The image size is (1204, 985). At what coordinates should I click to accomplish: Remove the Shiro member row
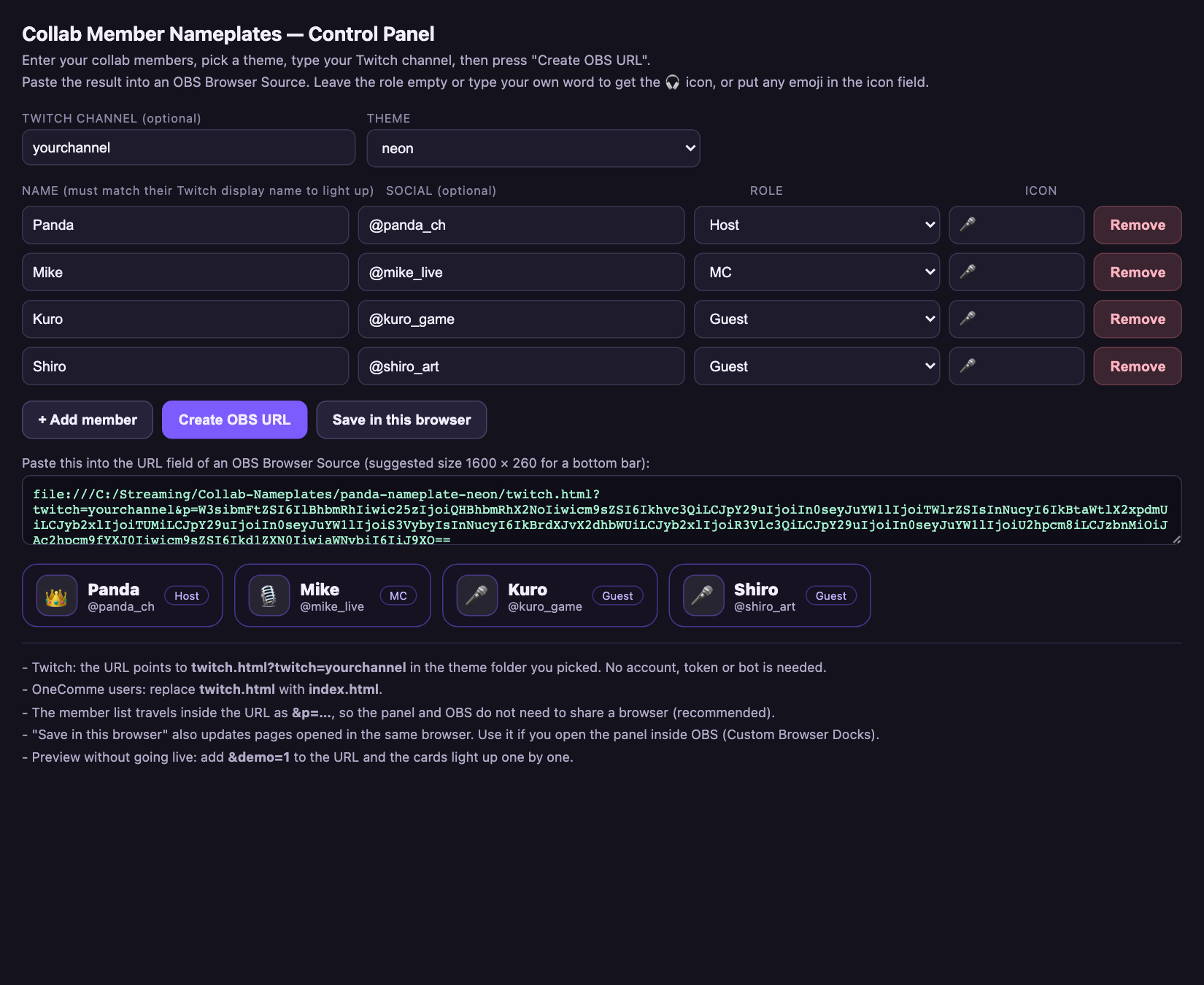[x=1137, y=366]
